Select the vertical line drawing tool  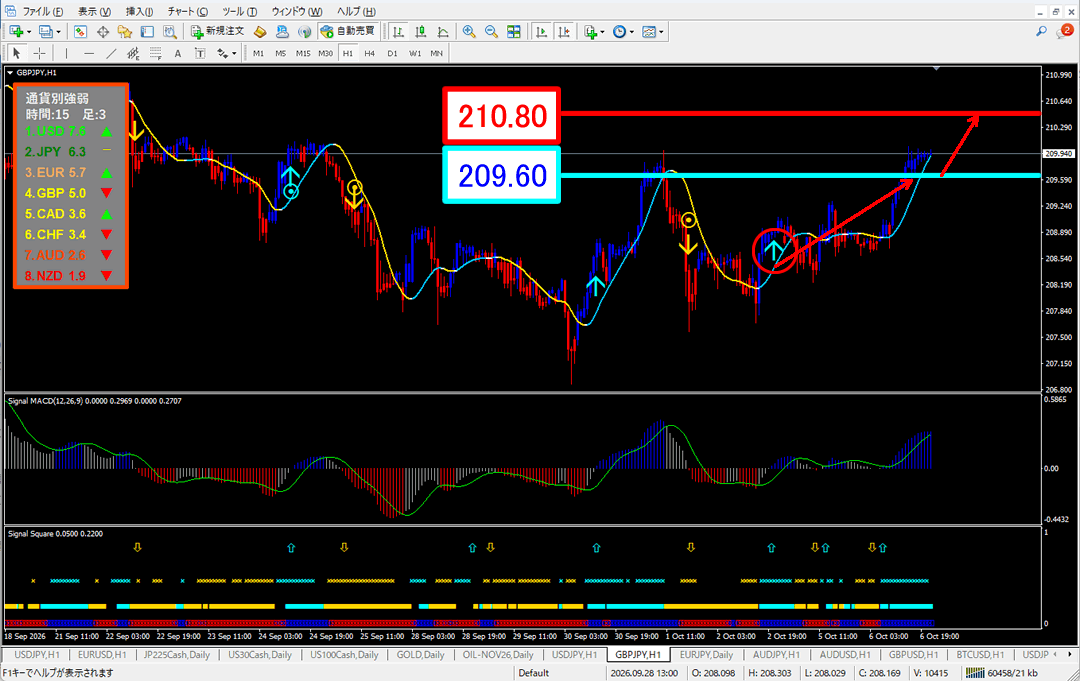[x=66, y=53]
